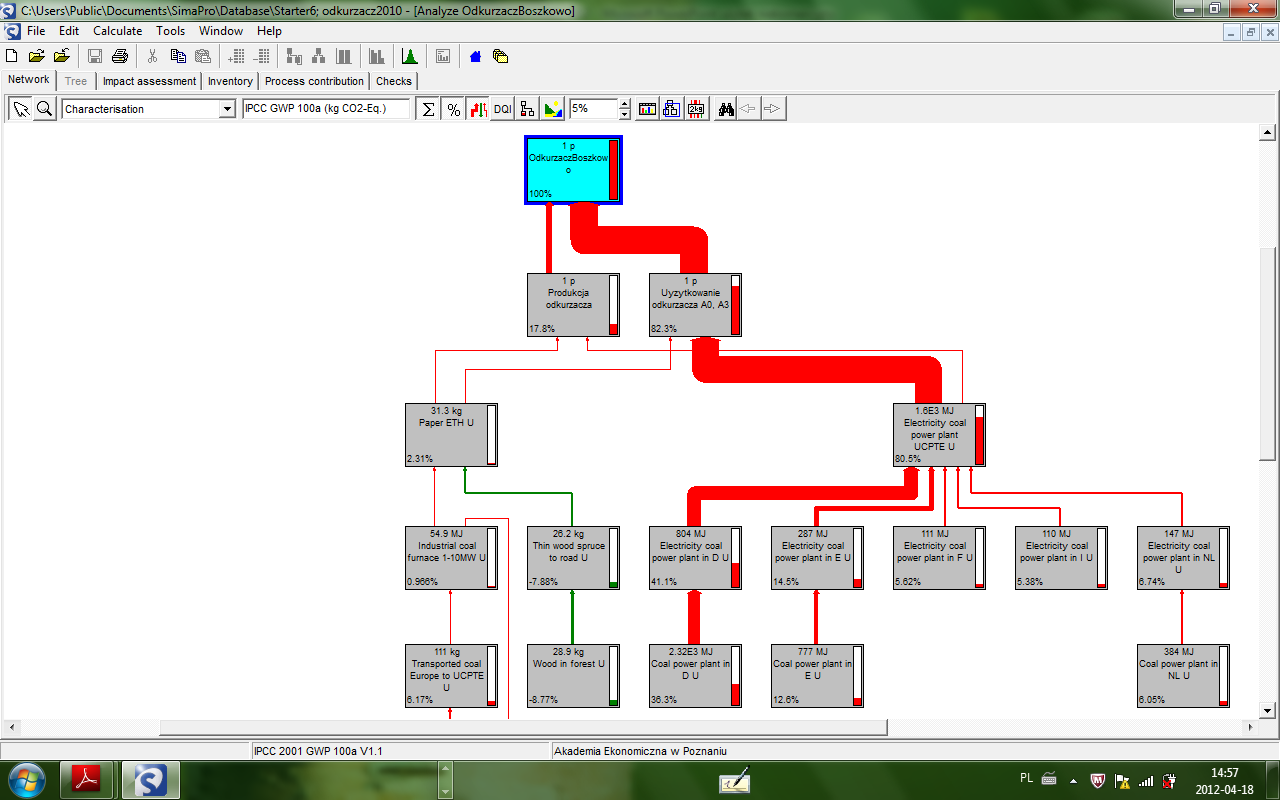This screenshot has width=1280, height=800.
Task: Click the SimaPro taskbar button
Action: tap(151, 779)
